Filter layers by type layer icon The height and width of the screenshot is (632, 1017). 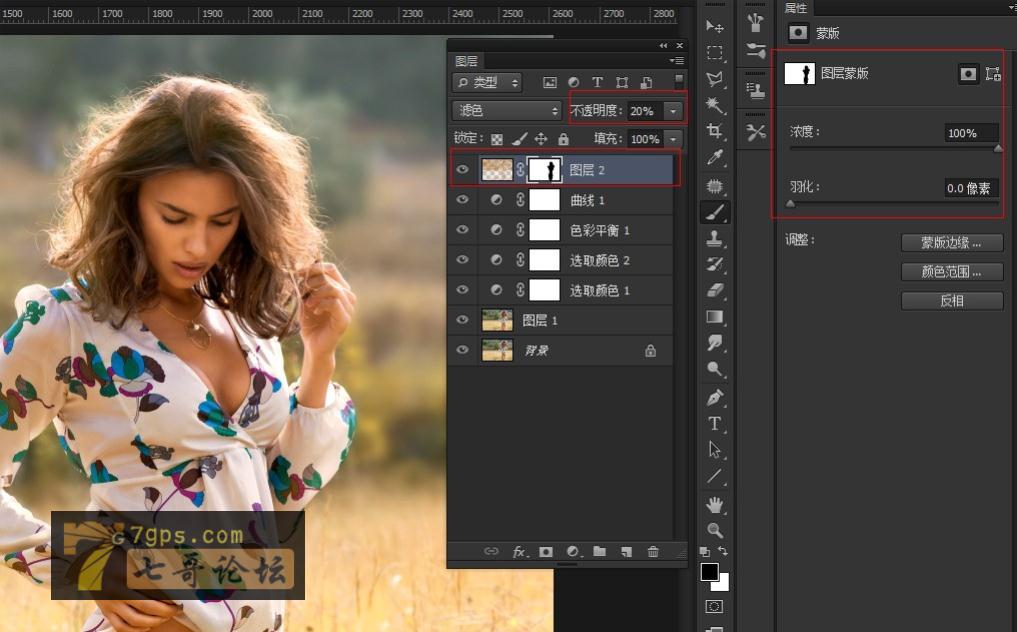pos(597,82)
